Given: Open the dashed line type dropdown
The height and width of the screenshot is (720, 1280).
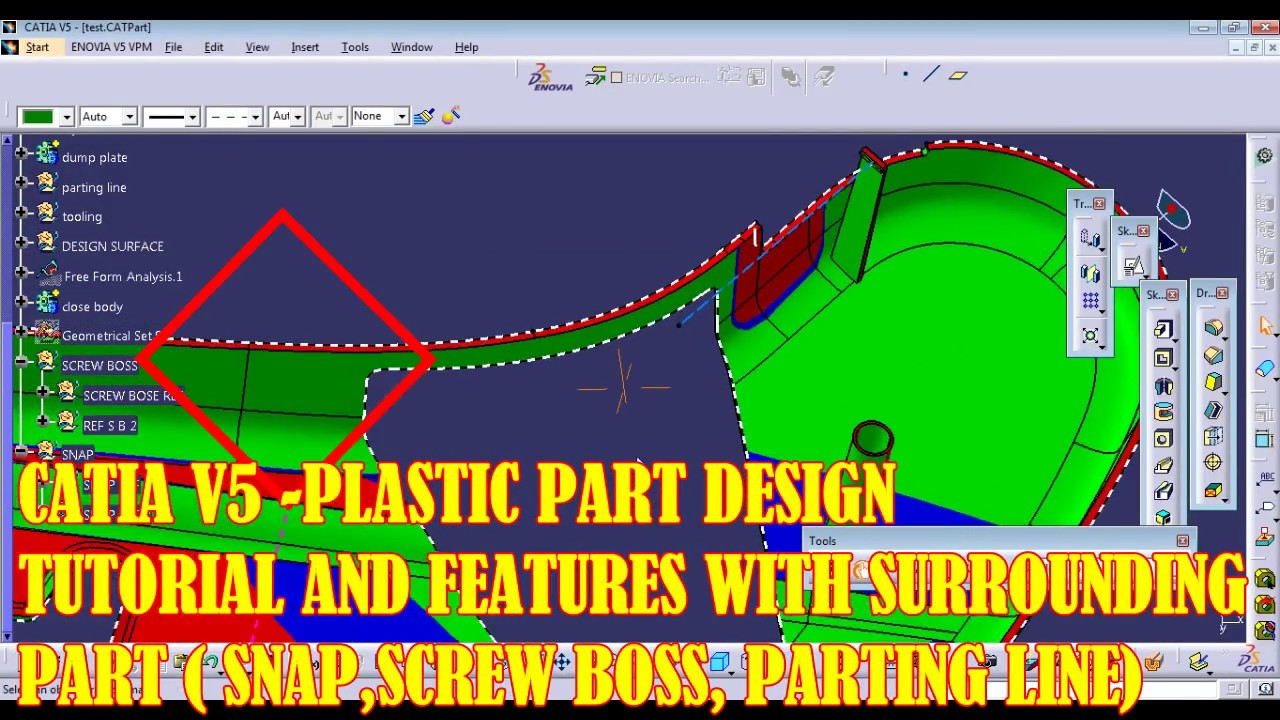Looking at the screenshot, I should tap(255, 117).
